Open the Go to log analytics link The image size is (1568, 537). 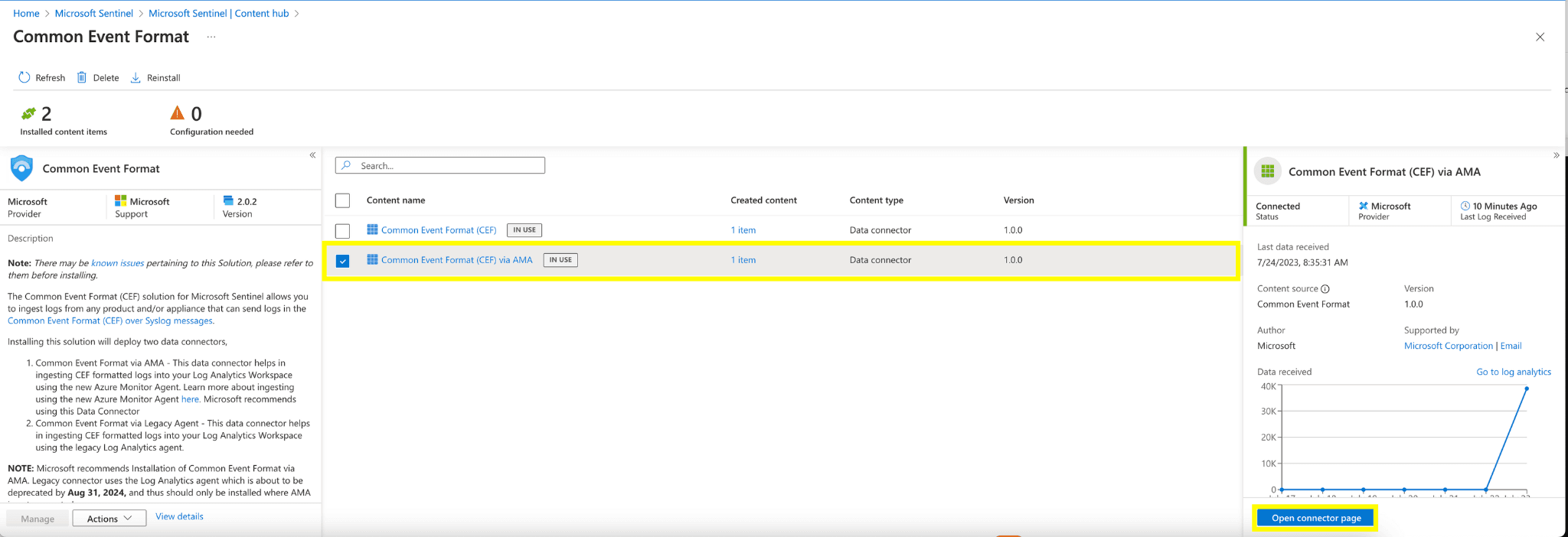[x=1513, y=372]
